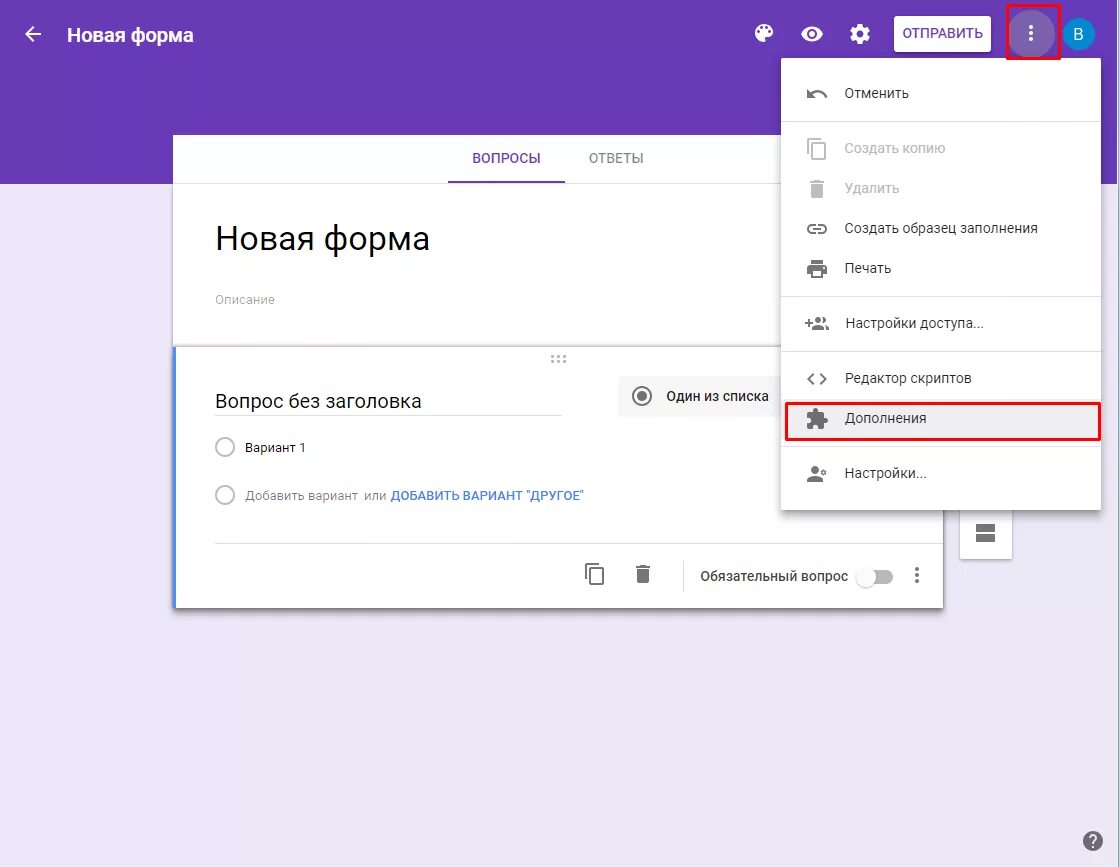The image size is (1119, 867).
Task: Click ДОБАВИТЬ ВАРИАНТ "ДРУГОЕ" link
Action: (x=487, y=495)
